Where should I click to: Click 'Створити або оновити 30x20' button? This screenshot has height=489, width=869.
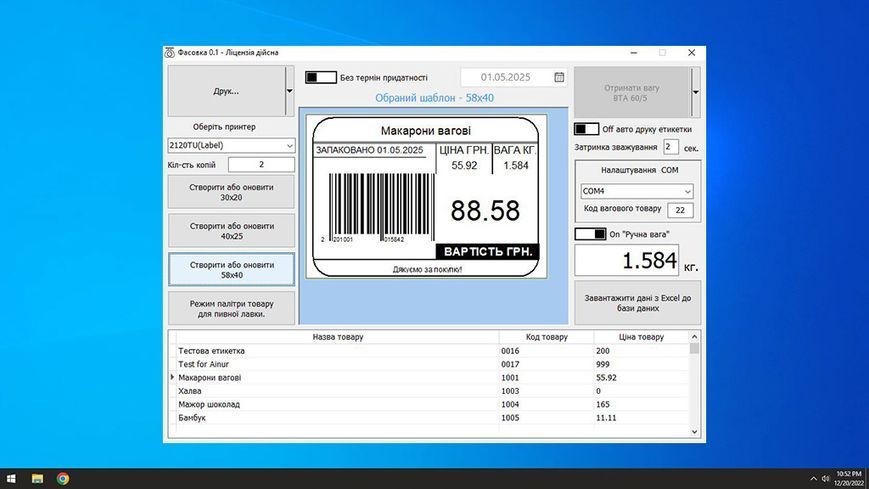pyautogui.click(x=231, y=192)
